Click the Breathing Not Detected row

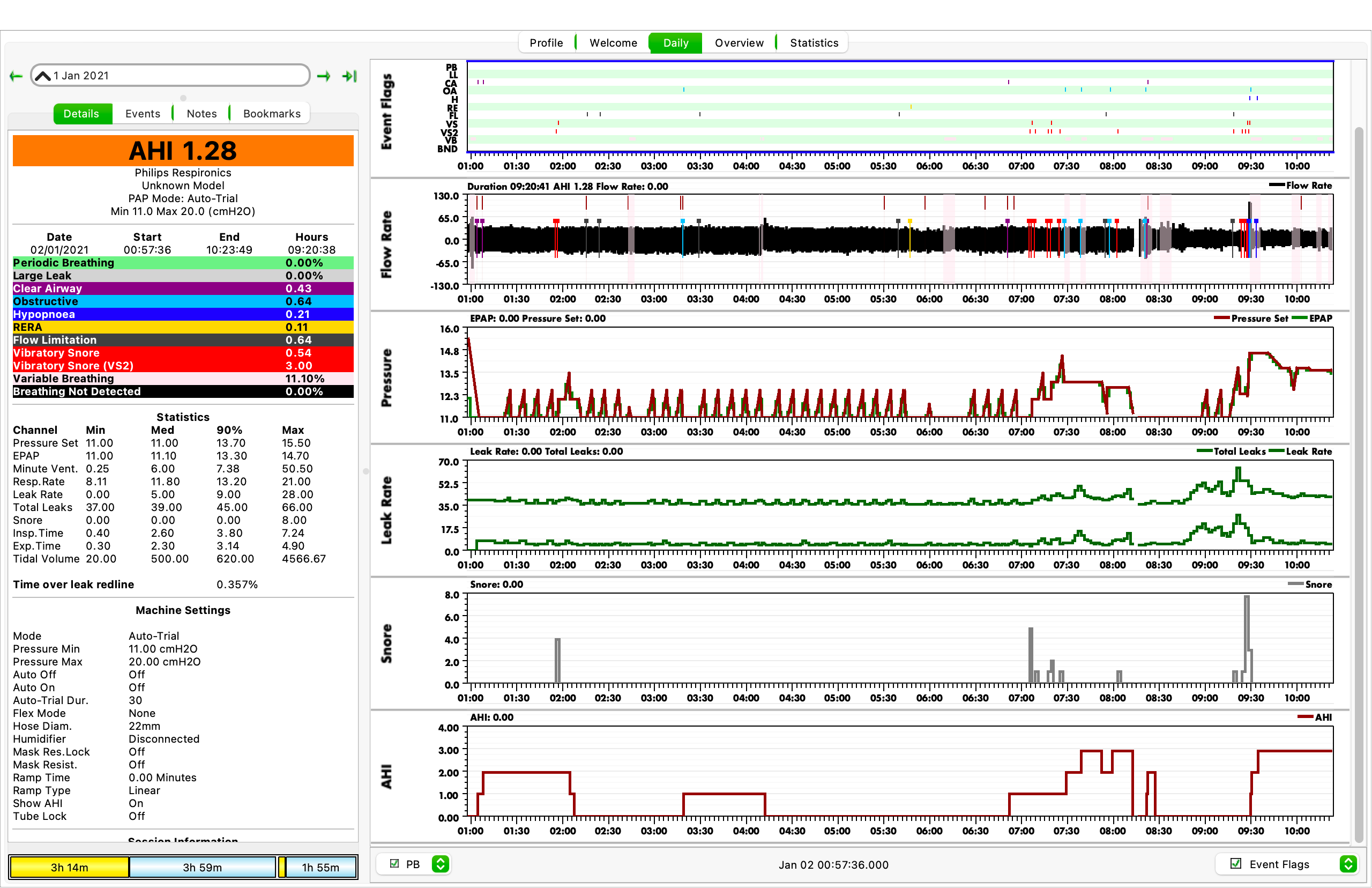pos(183,391)
